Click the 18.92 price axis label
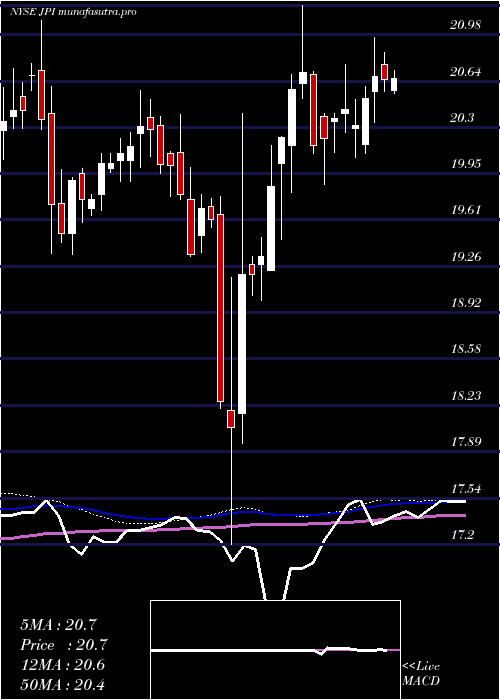500x700 pixels. [x=465, y=302]
